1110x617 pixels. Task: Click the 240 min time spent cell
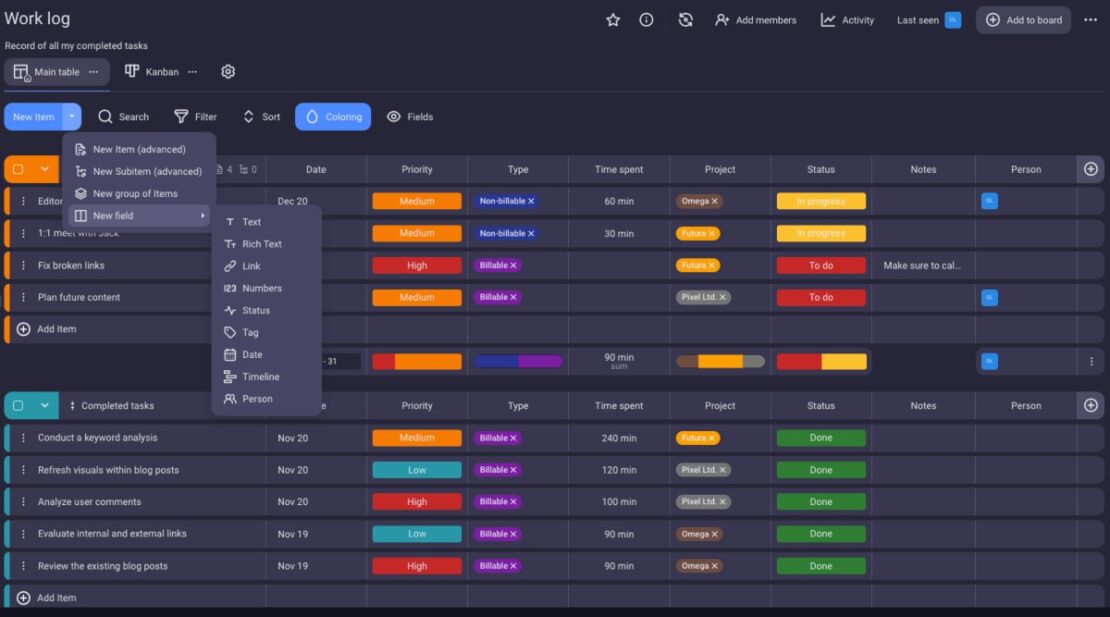pos(619,438)
